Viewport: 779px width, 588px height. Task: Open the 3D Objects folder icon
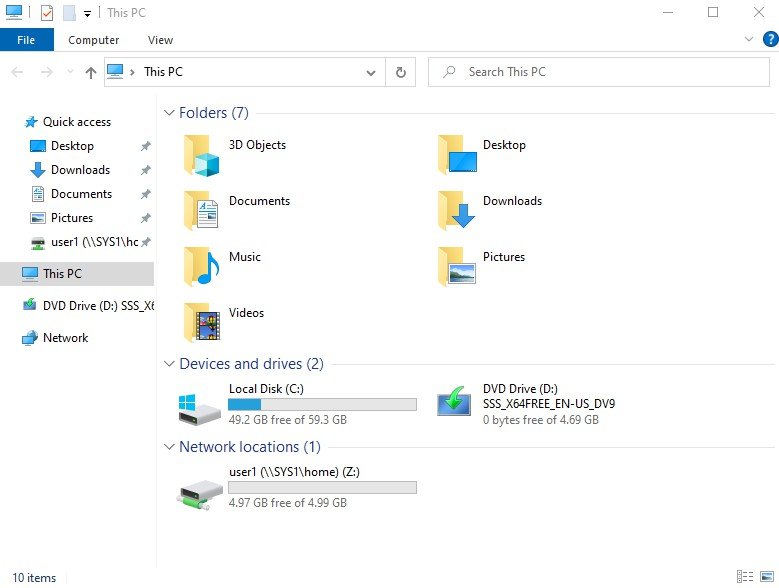[x=201, y=156]
